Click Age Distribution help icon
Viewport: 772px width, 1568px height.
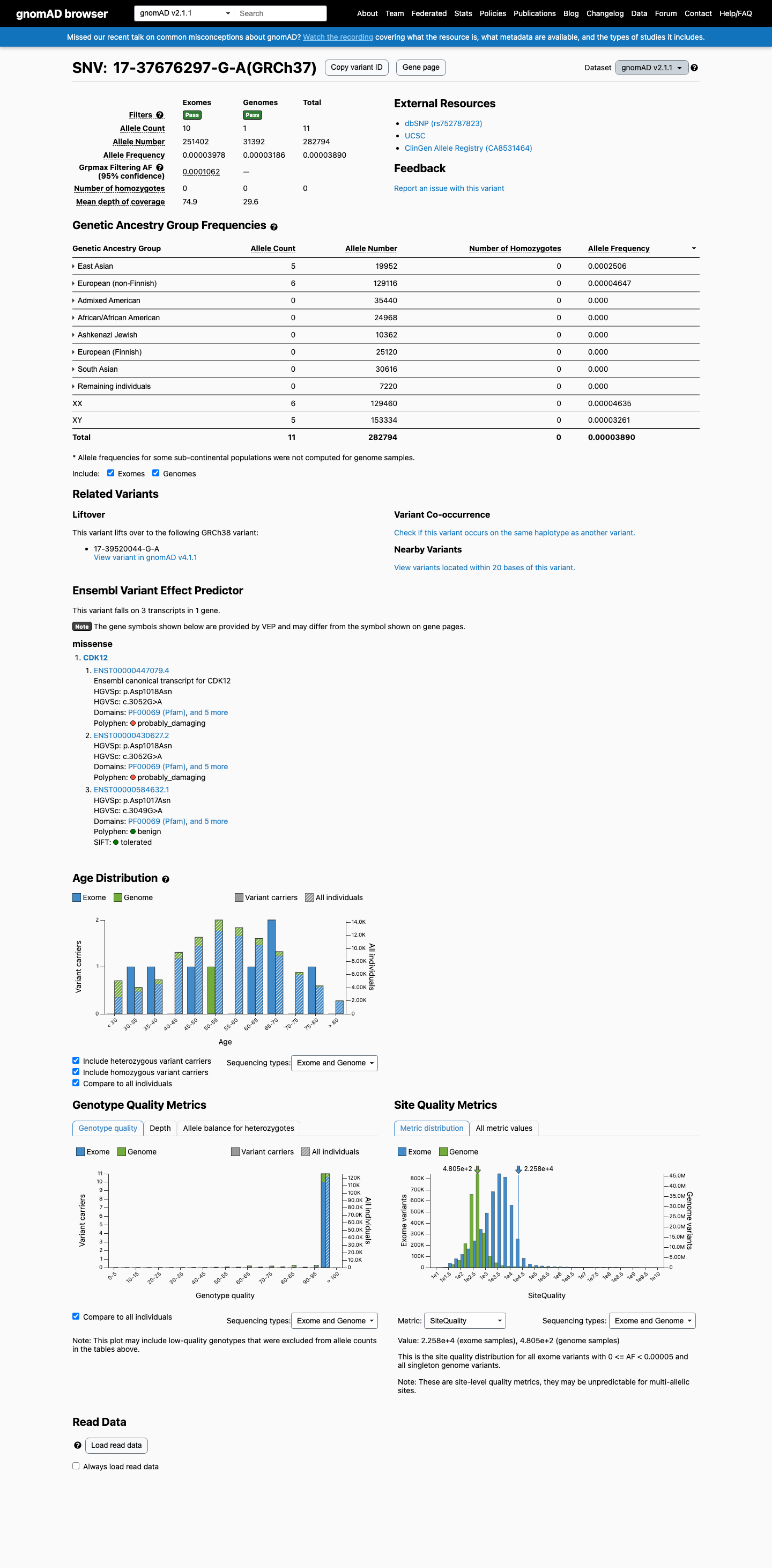pos(166,879)
